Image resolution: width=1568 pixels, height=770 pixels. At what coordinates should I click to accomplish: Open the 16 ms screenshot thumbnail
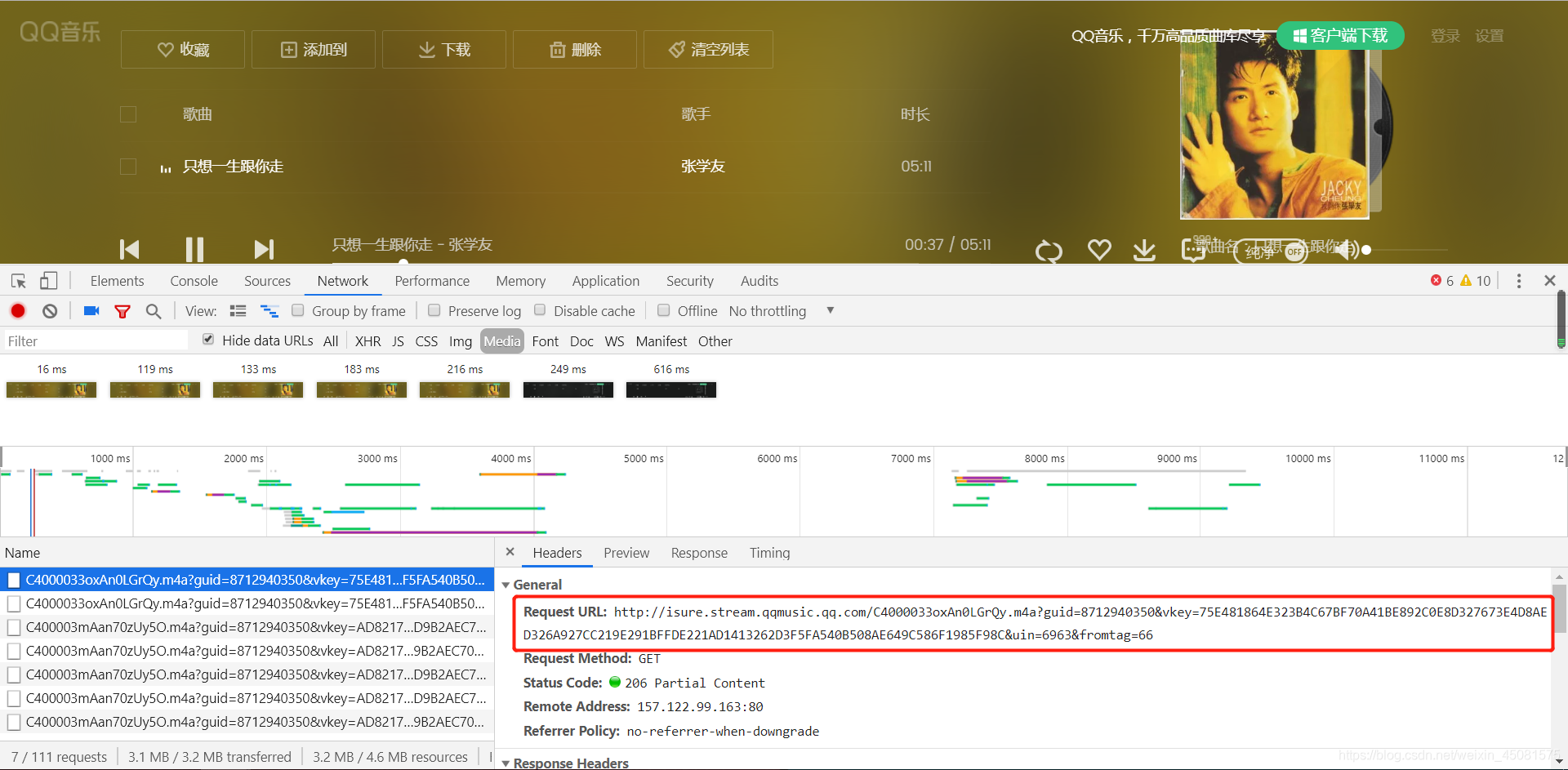tap(51, 389)
